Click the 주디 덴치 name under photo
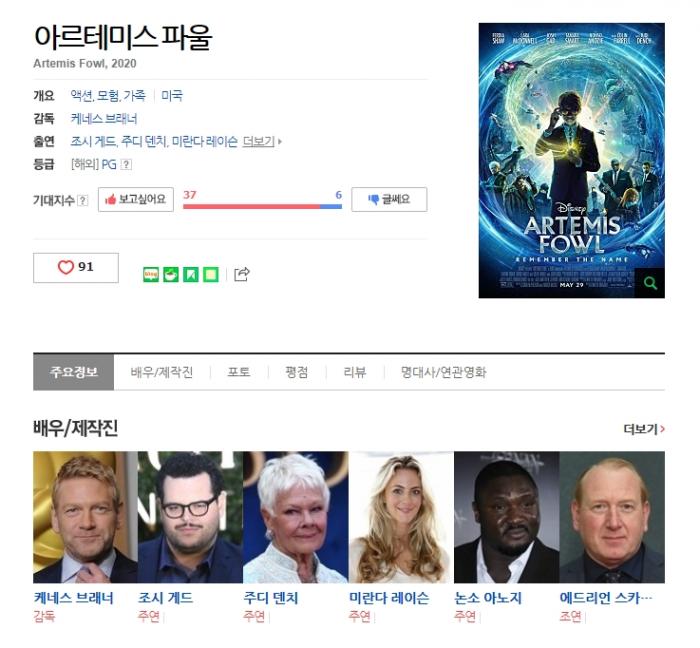This screenshot has width=700, height=648. (x=271, y=598)
